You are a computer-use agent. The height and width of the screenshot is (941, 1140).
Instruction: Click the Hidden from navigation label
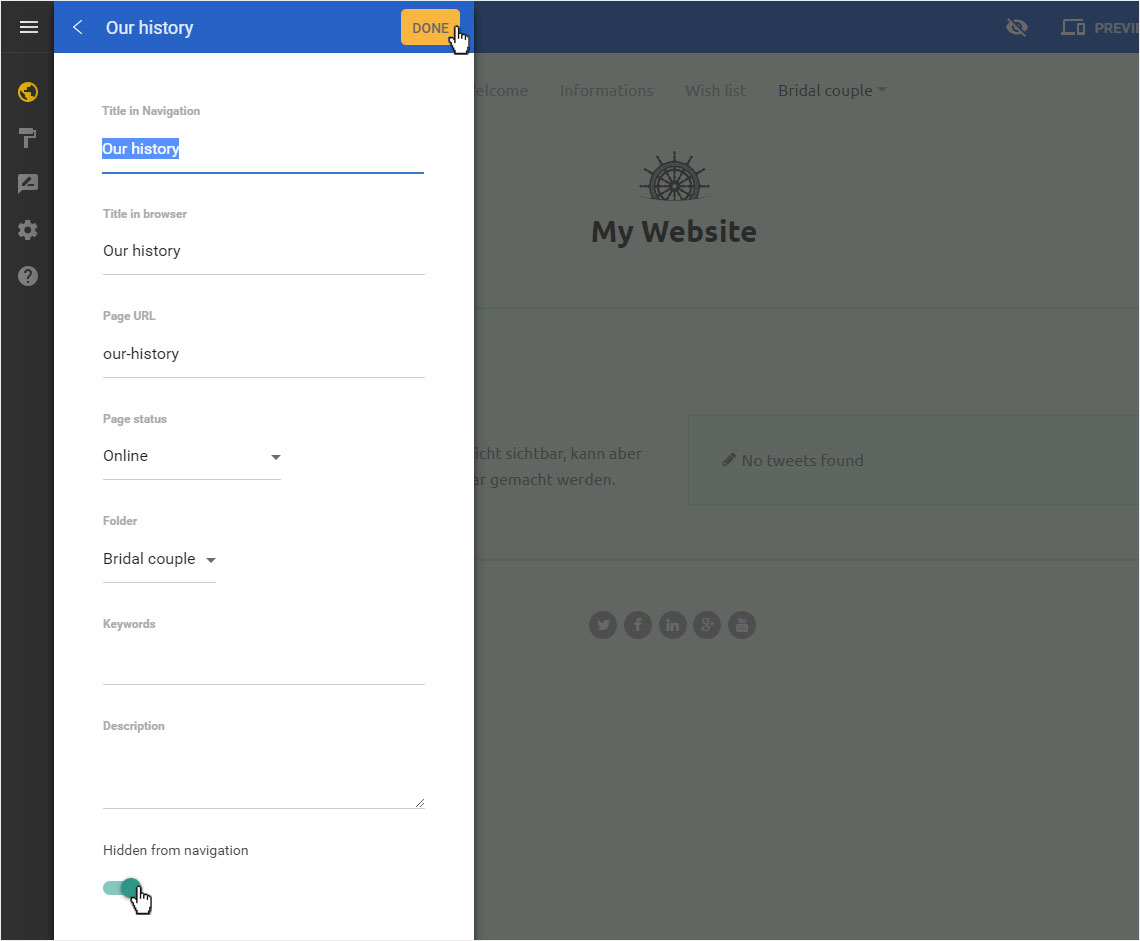[x=175, y=850]
